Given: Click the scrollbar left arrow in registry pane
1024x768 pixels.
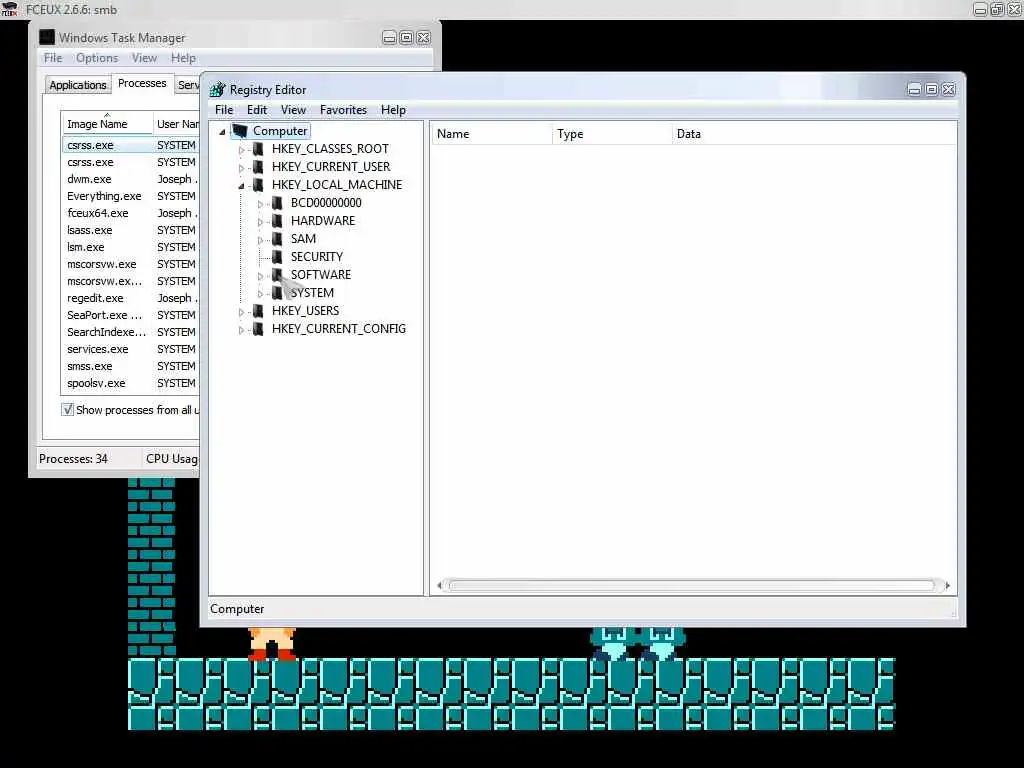Looking at the screenshot, I should point(440,586).
